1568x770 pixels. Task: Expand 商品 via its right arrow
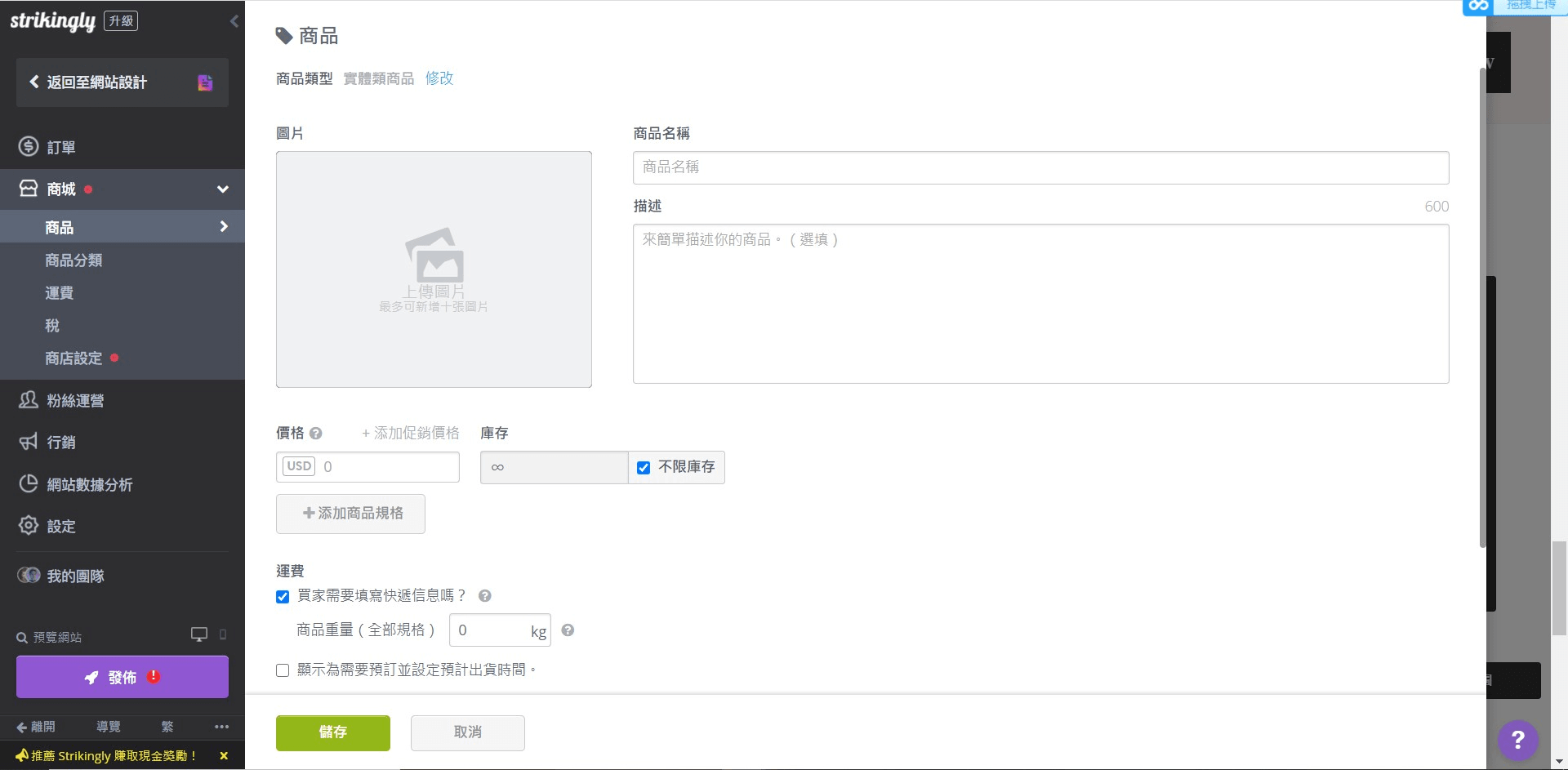point(224,226)
